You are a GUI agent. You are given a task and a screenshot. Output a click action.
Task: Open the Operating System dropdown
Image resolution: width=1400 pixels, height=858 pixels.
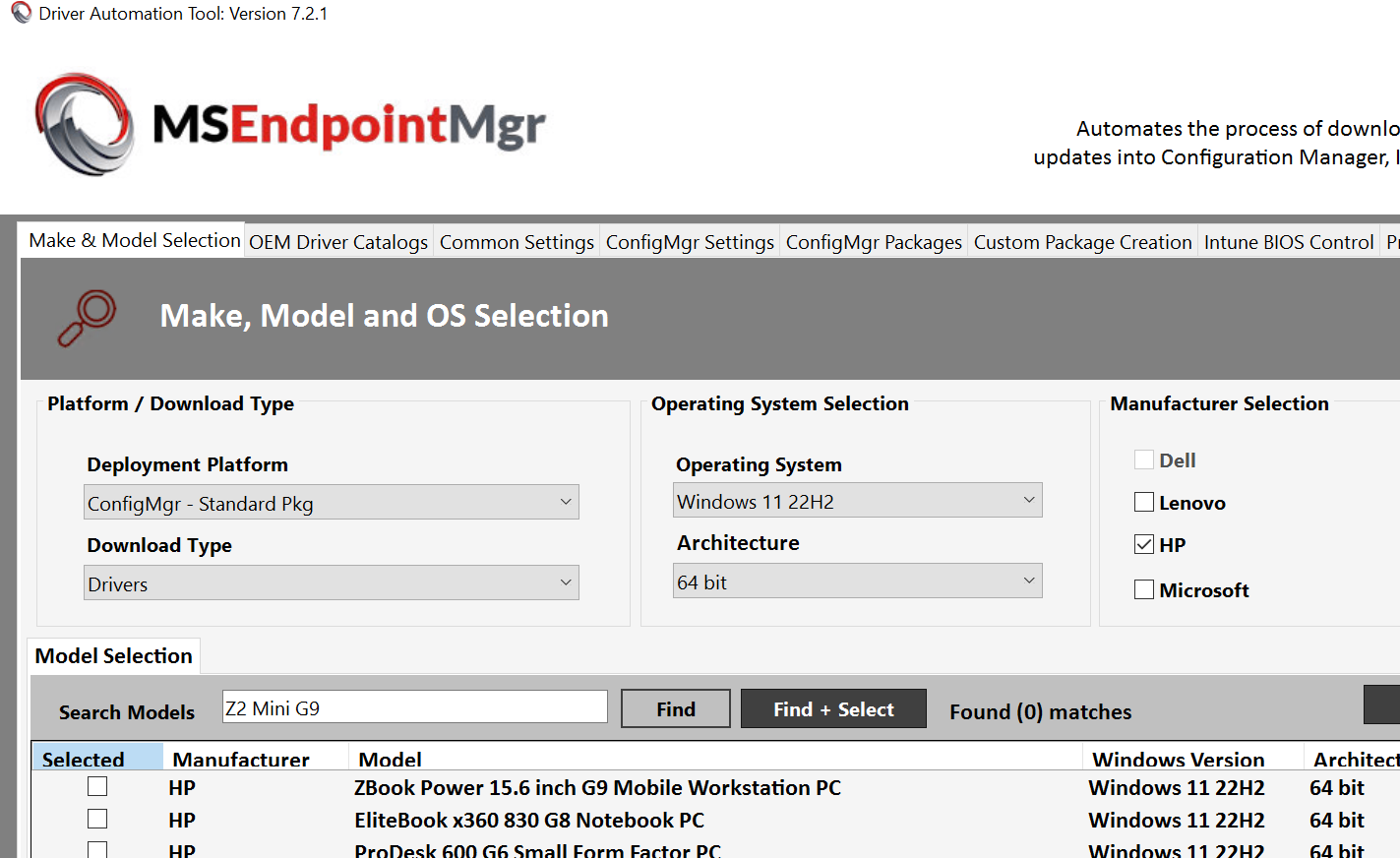point(857,500)
